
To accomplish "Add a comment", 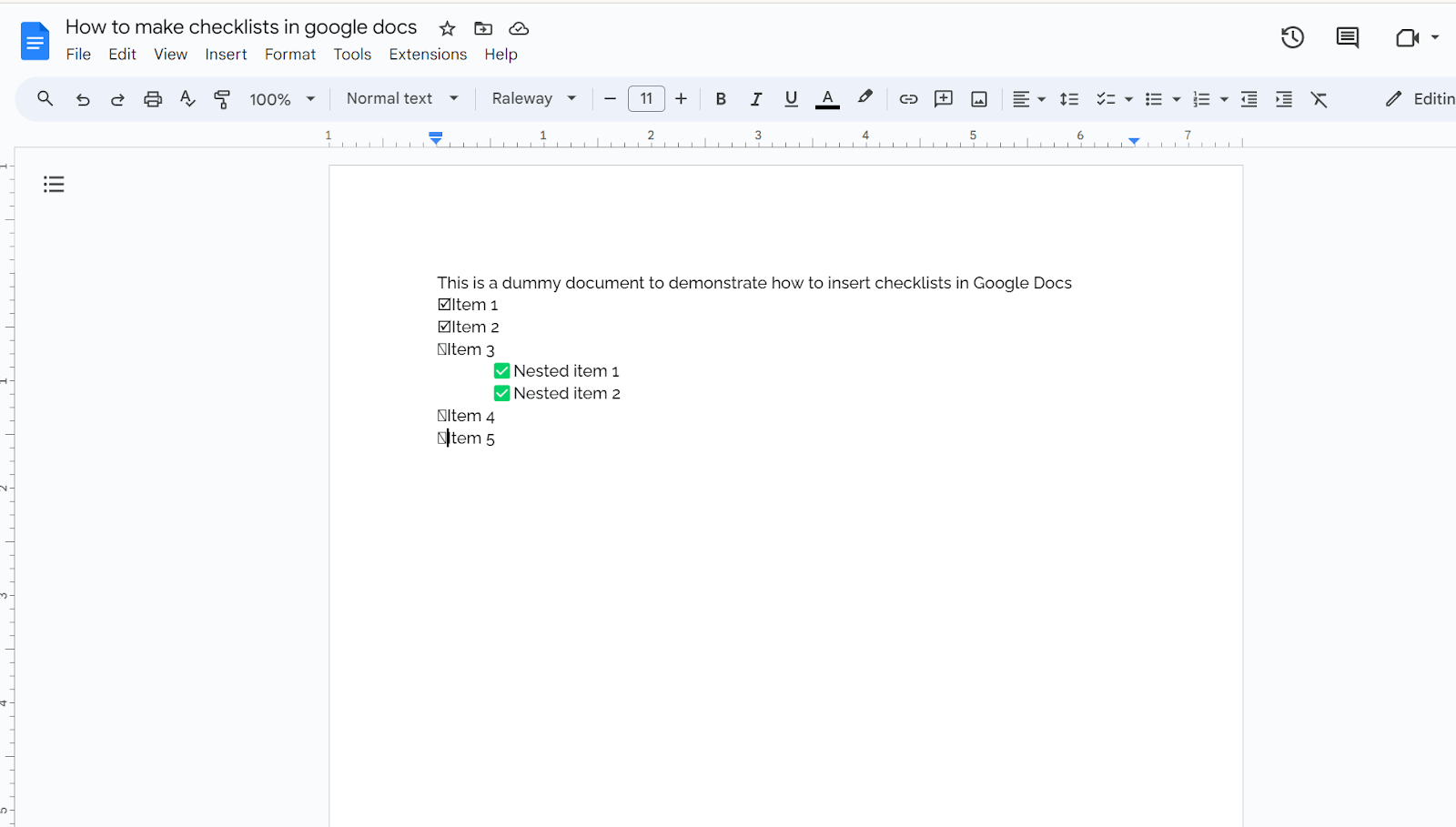I will [944, 98].
